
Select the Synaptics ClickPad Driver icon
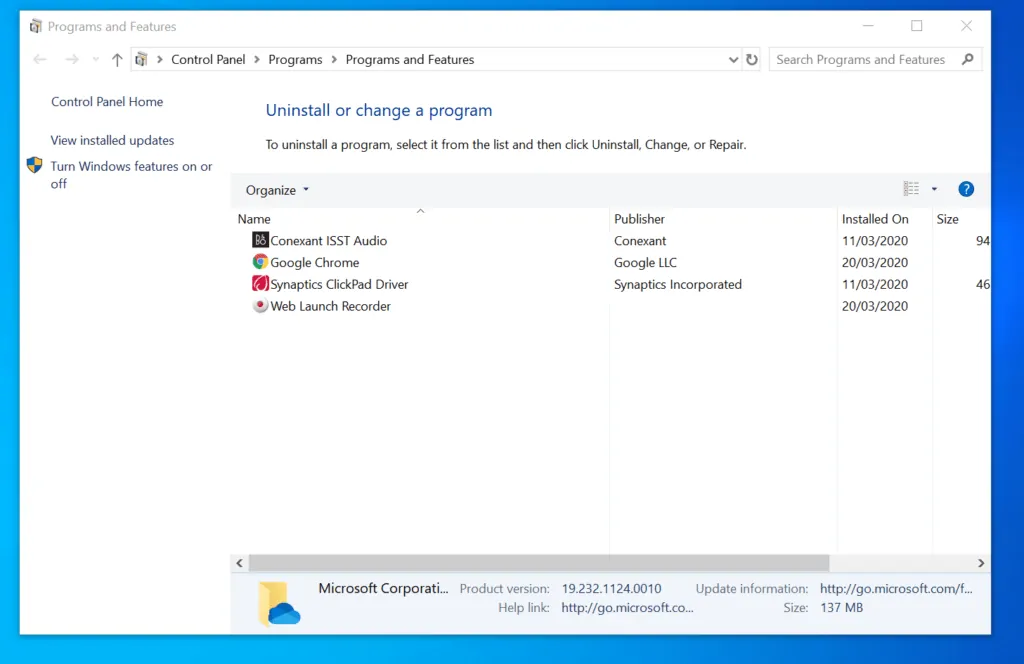coord(261,284)
